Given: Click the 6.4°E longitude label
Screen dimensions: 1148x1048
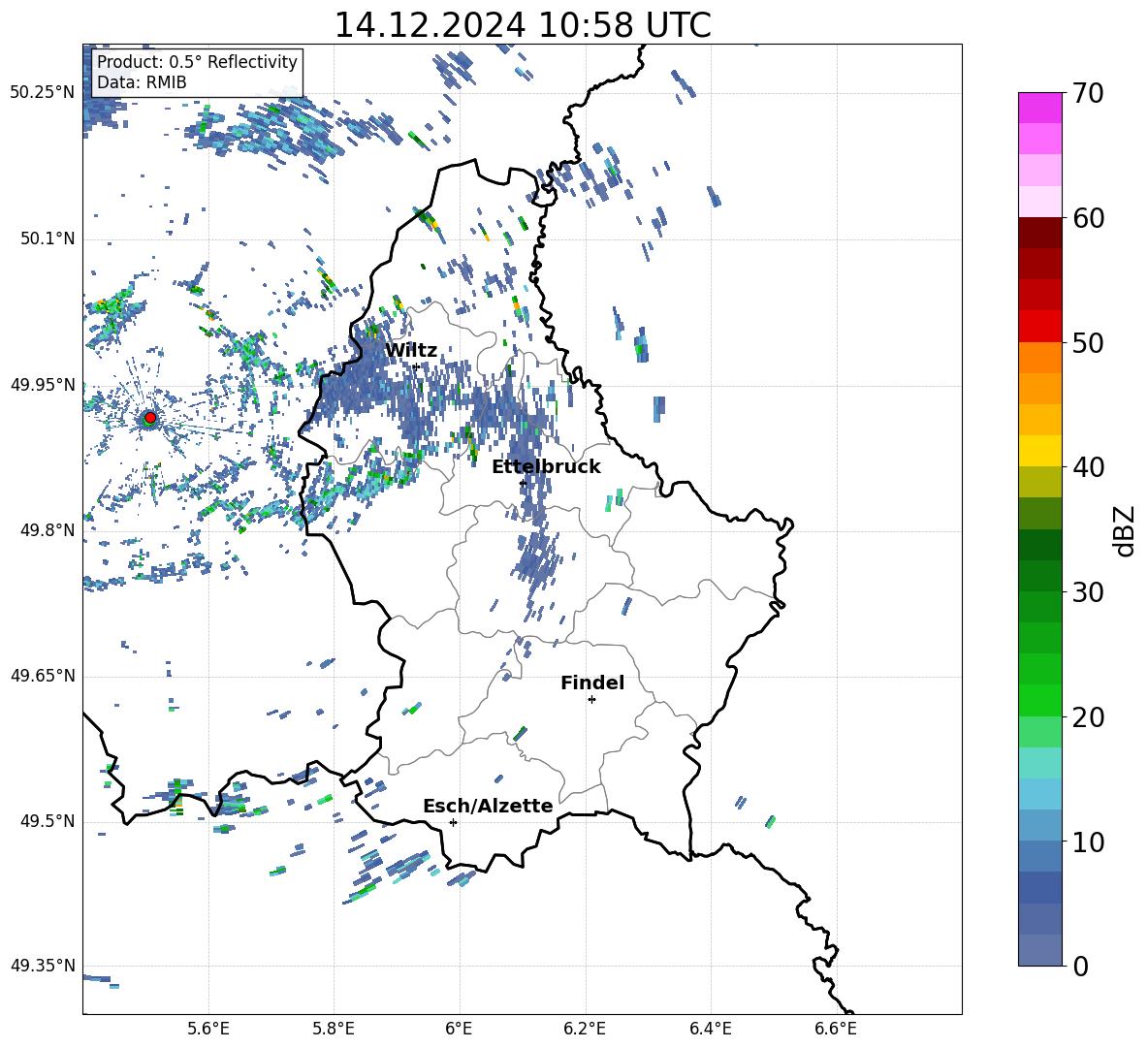Looking at the screenshot, I should (x=711, y=1029).
